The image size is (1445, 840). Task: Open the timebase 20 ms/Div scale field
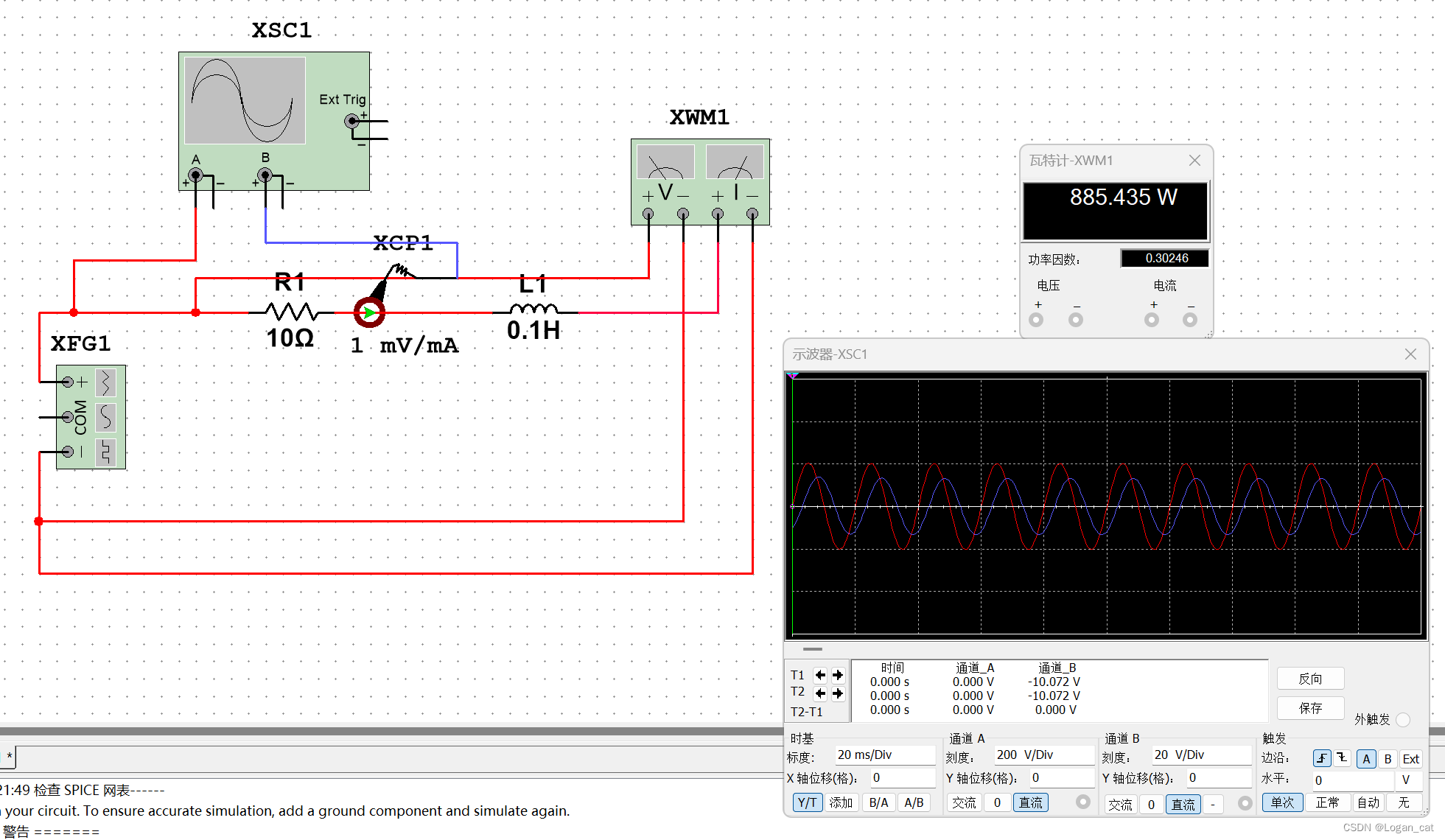pos(884,755)
